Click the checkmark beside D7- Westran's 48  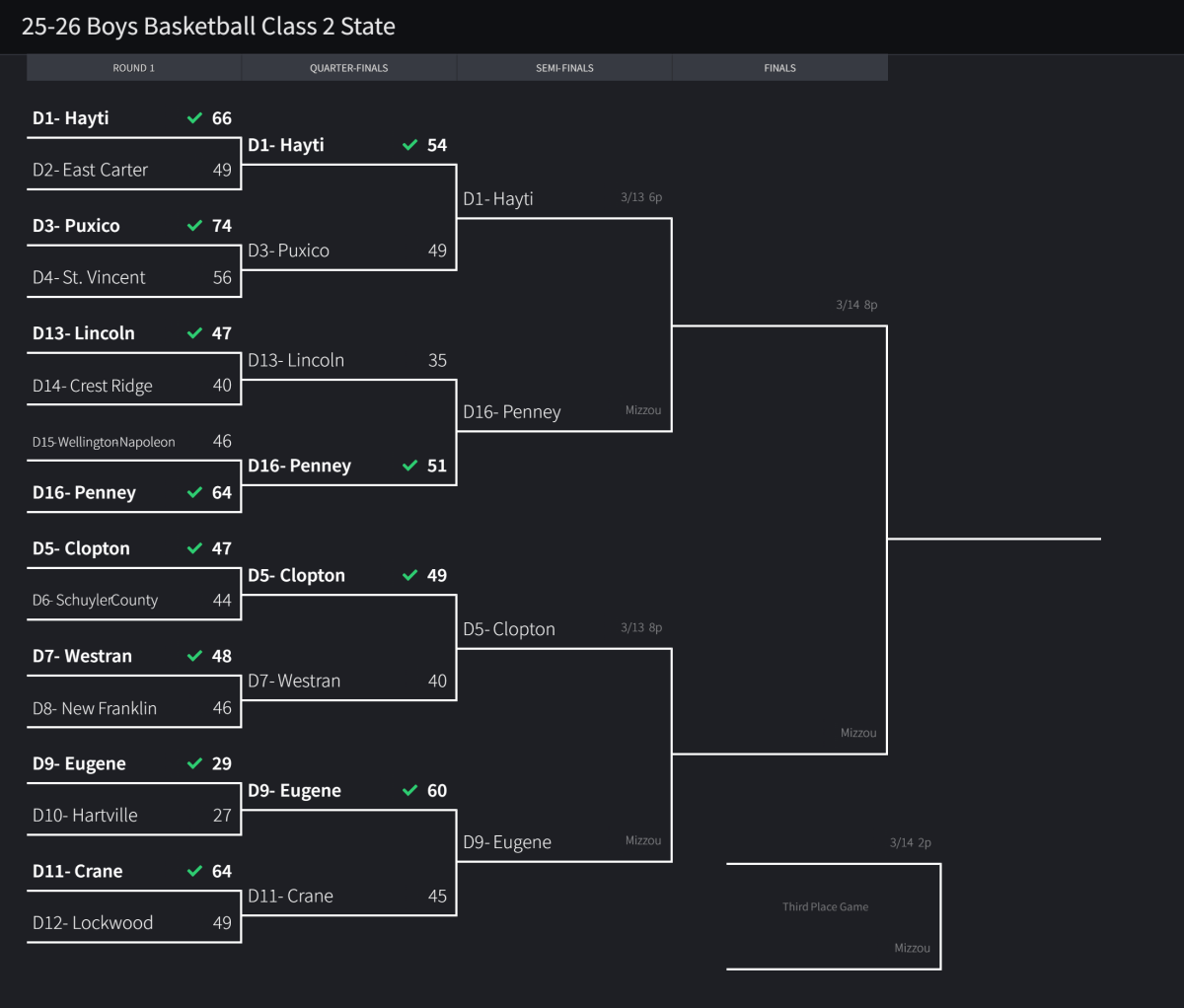[194, 657]
